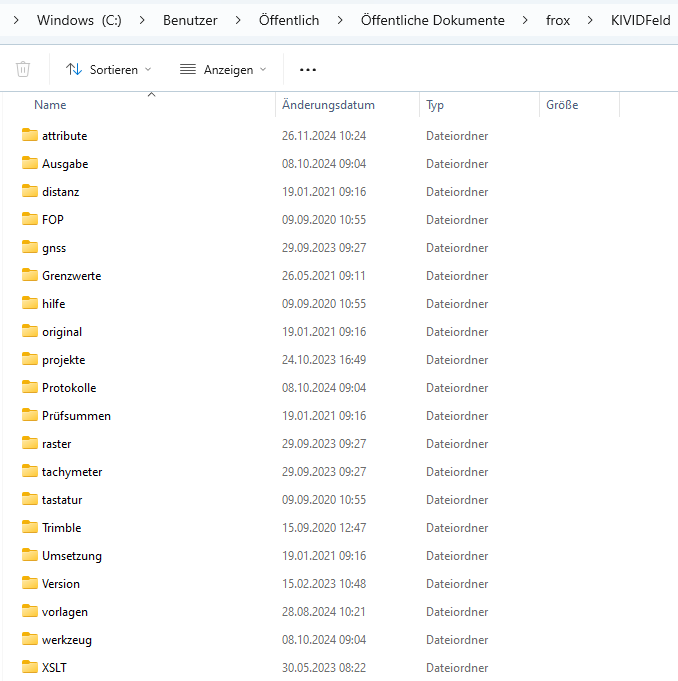Viewport: 678px width, 681px height.
Task: Open the three-dots more options menu
Action: 308,69
